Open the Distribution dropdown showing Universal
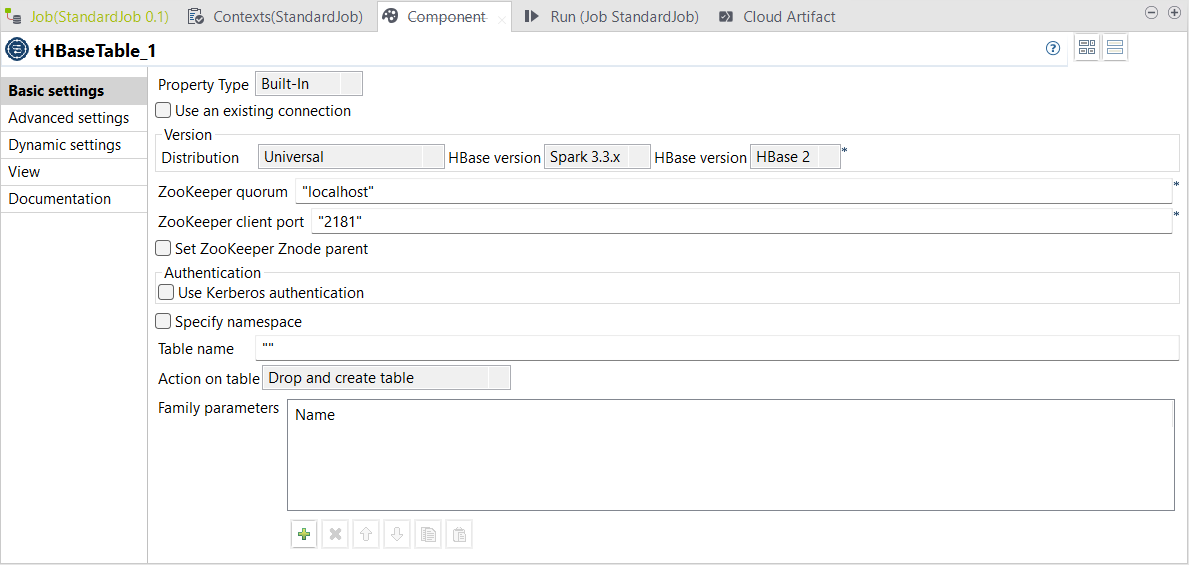The width and height of the screenshot is (1189, 565). [x=350, y=157]
